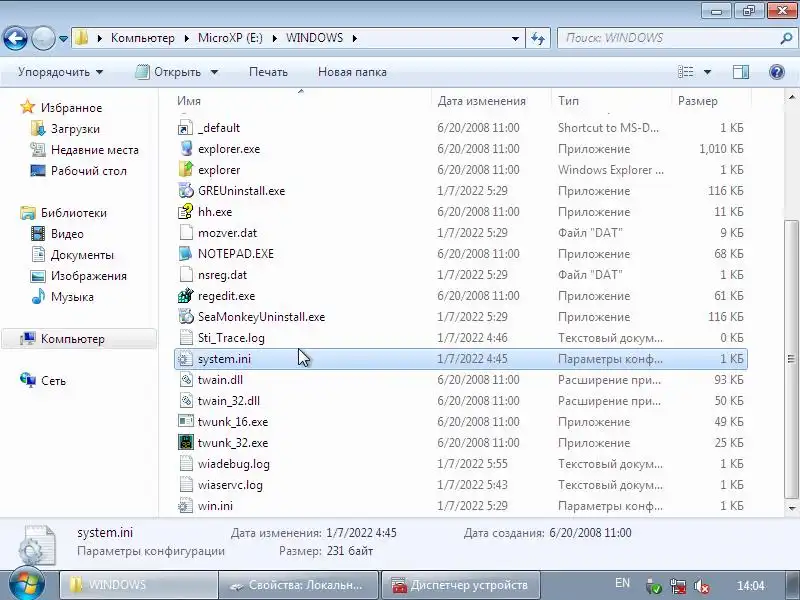800x600 pixels.
Task: Click the WINDOWS breadcrumb segment
Action: click(314, 38)
